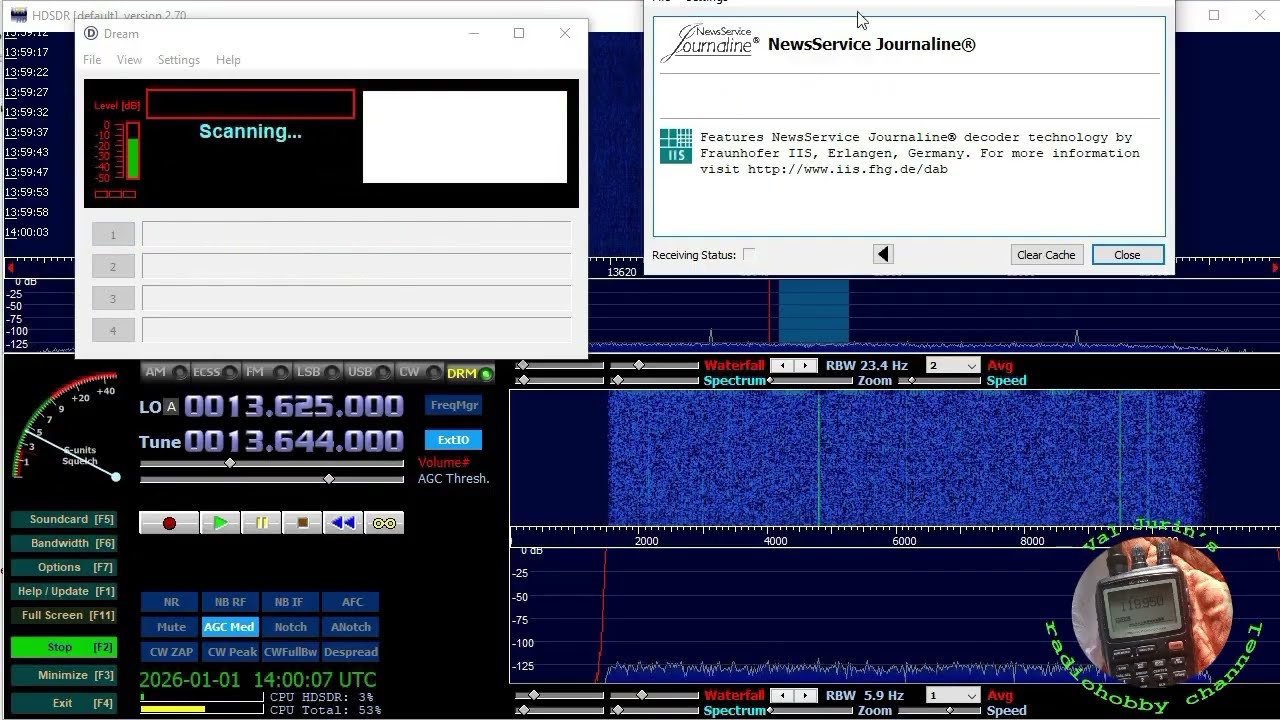The height and width of the screenshot is (720, 1280).
Task: Click the loop playback icon
Action: 384,523
